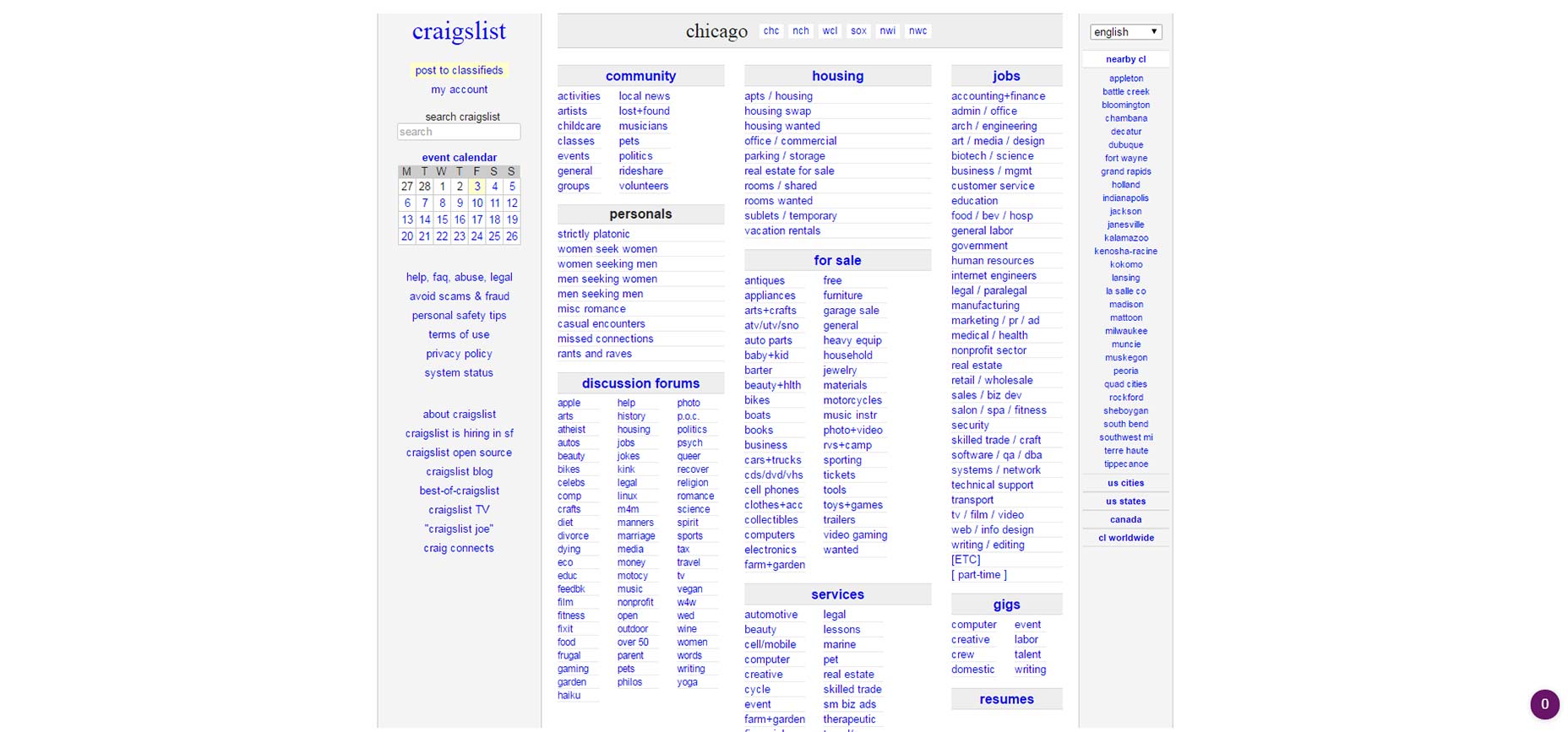Image resolution: width=1568 pixels, height=732 pixels.
Task: Open talent gigs
Action: [x=1027, y=654]
